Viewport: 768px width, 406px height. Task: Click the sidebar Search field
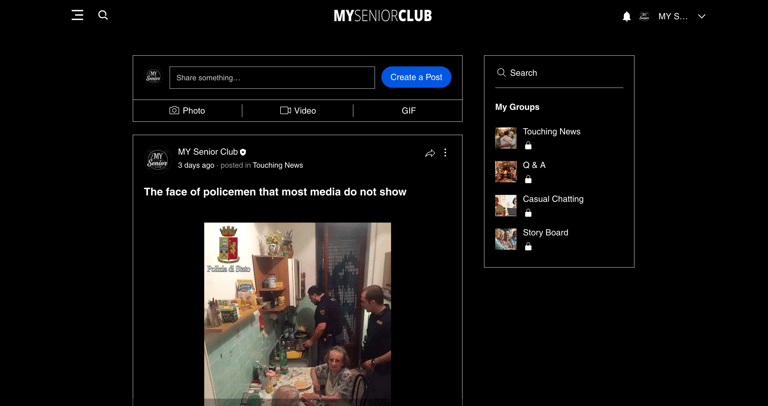pyautogui.click(x=559, y=73)
